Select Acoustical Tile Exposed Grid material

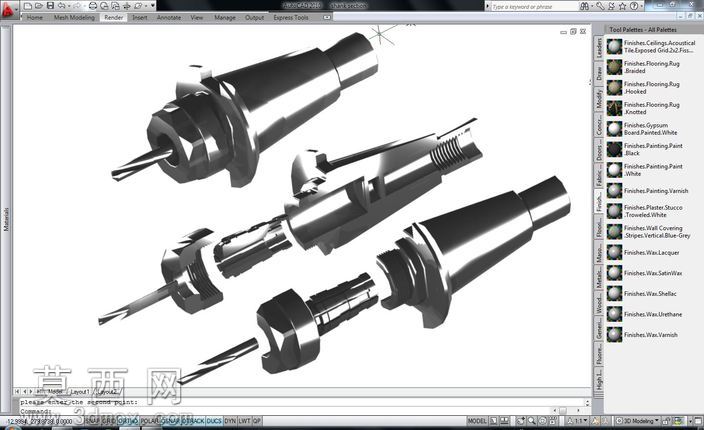[x=651, y=47]
